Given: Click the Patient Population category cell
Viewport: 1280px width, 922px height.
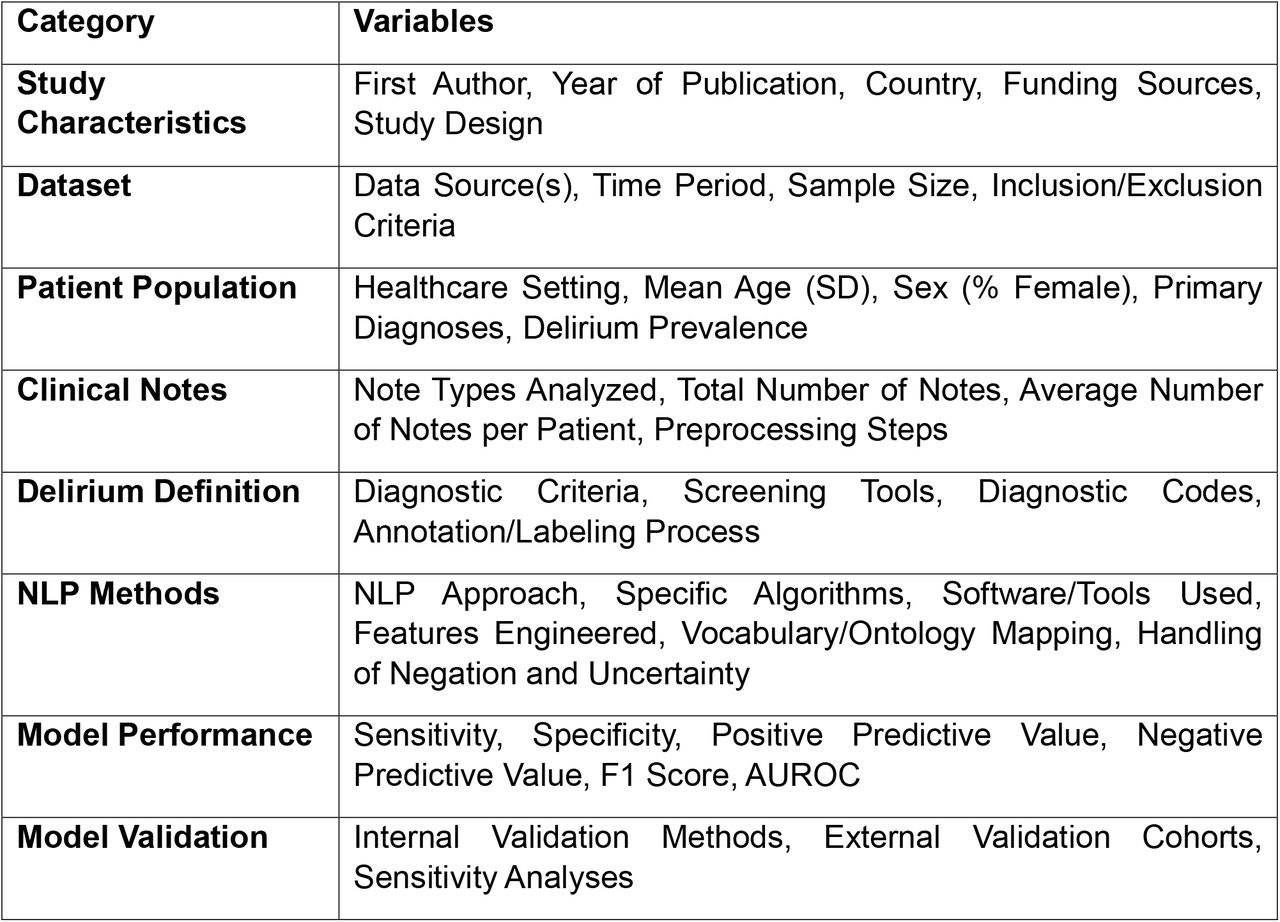Looking at the screenshot, I should (158, 288).
